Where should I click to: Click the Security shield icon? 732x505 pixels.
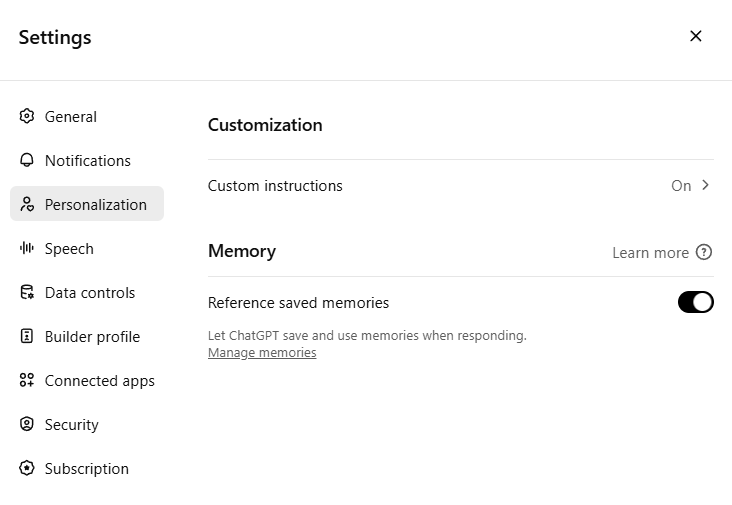tap(27, 424)
